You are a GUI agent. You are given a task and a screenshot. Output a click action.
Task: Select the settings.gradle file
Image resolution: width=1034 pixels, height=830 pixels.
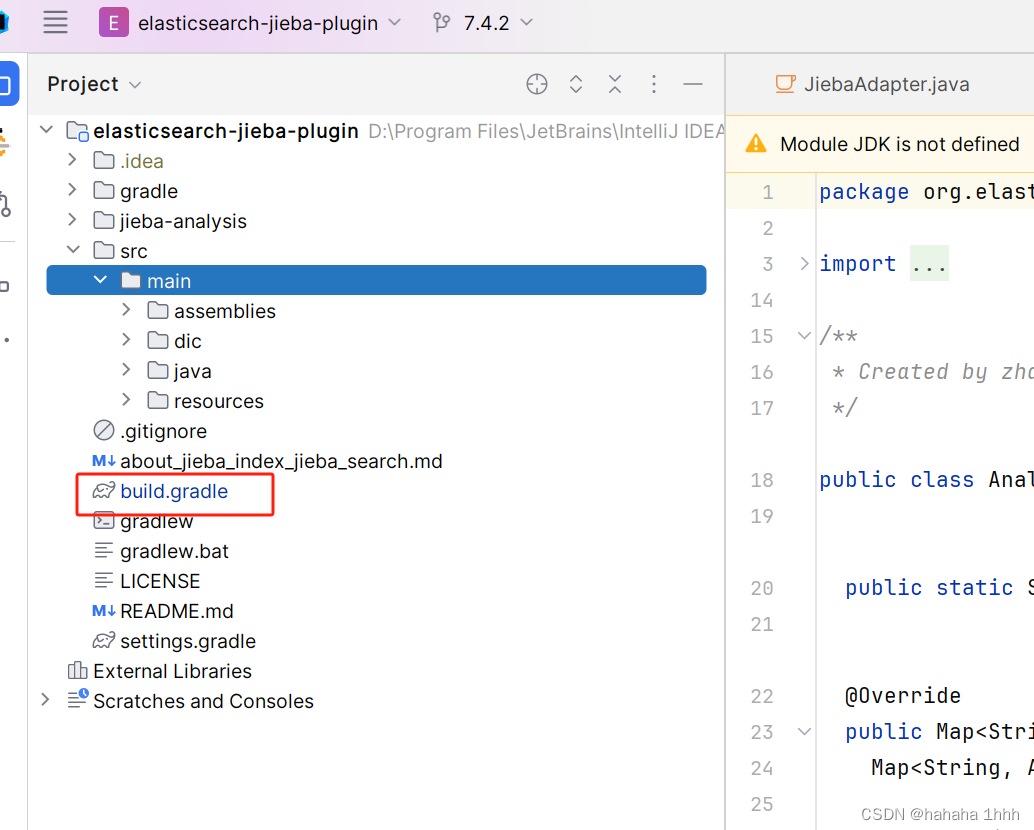[188, 641]
